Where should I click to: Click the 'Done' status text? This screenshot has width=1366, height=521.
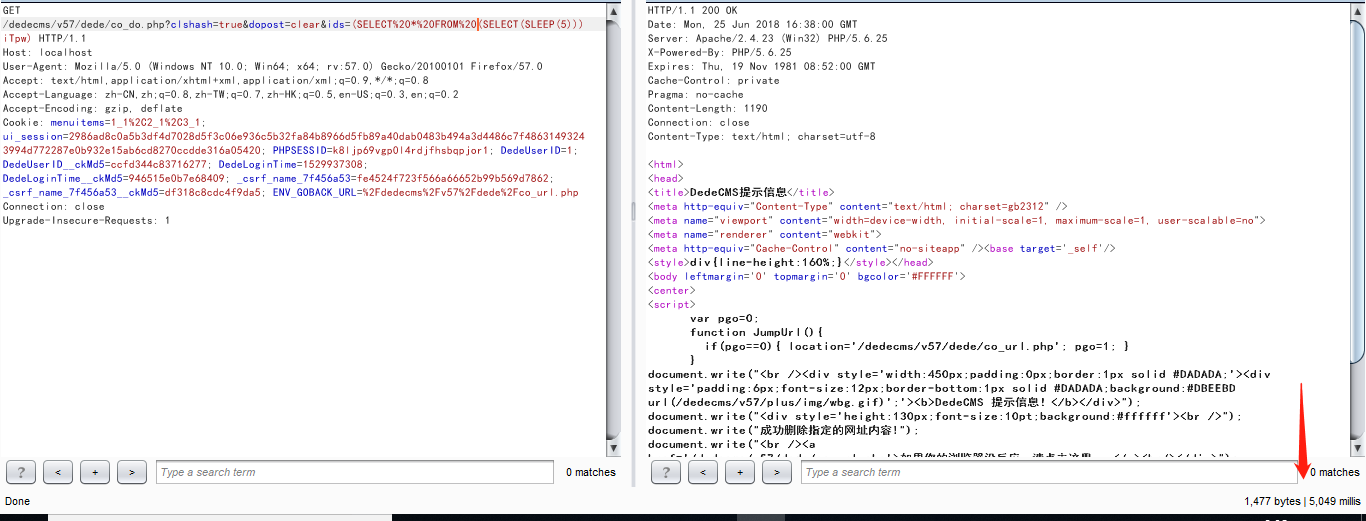[18, 501]
